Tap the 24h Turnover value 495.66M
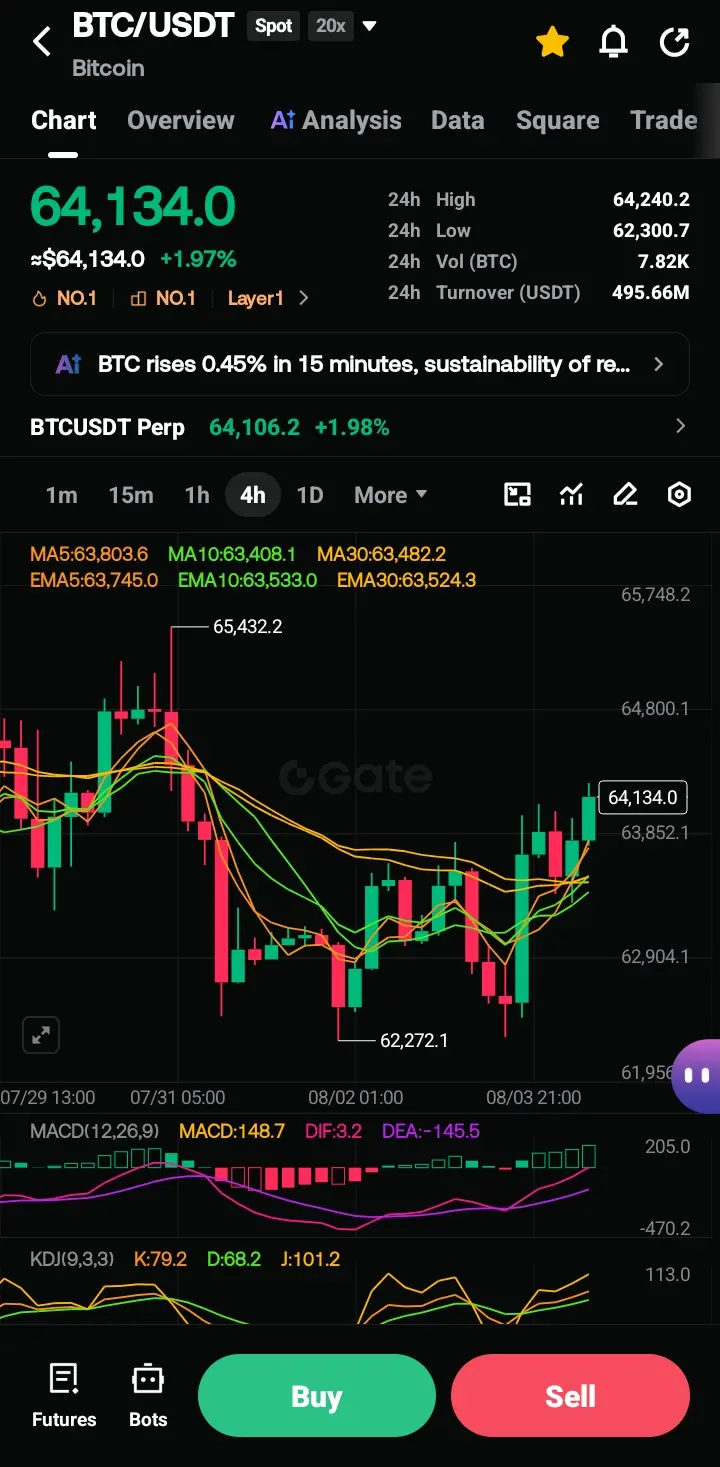 pyautogui.click(x=650, y=293)
